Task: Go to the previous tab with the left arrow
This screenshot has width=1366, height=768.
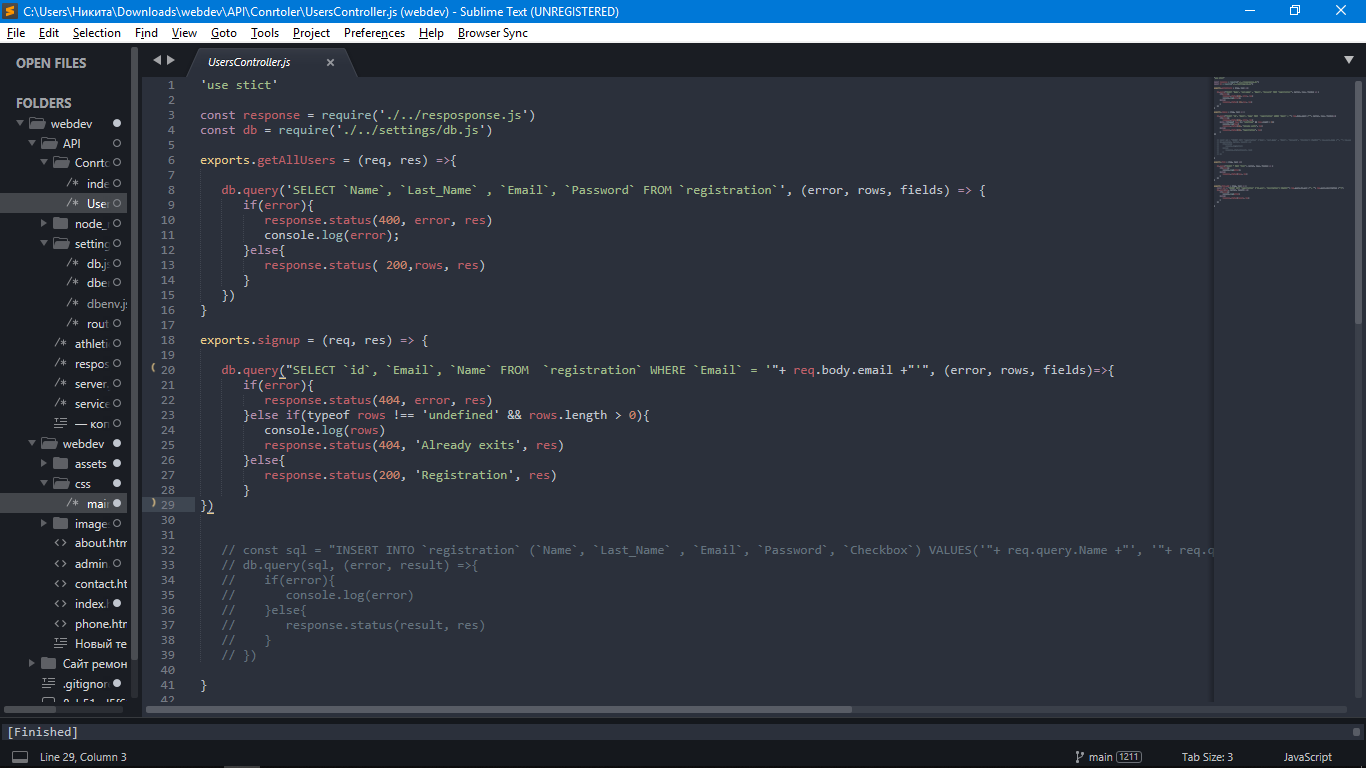Action: pos(156,60)
